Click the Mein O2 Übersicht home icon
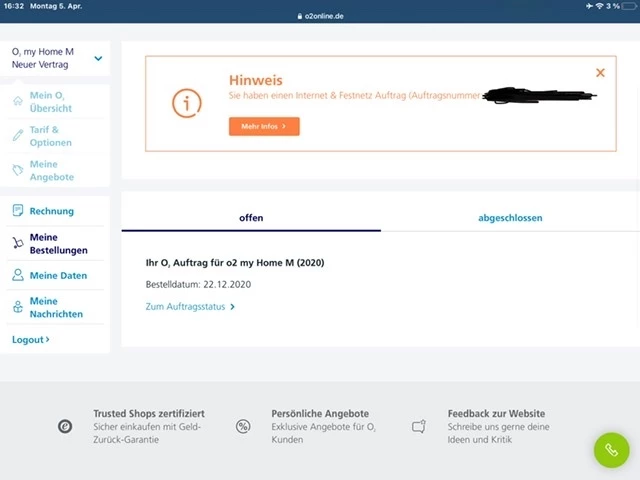This screenshot has width=640, height=480. pos(18,101)
